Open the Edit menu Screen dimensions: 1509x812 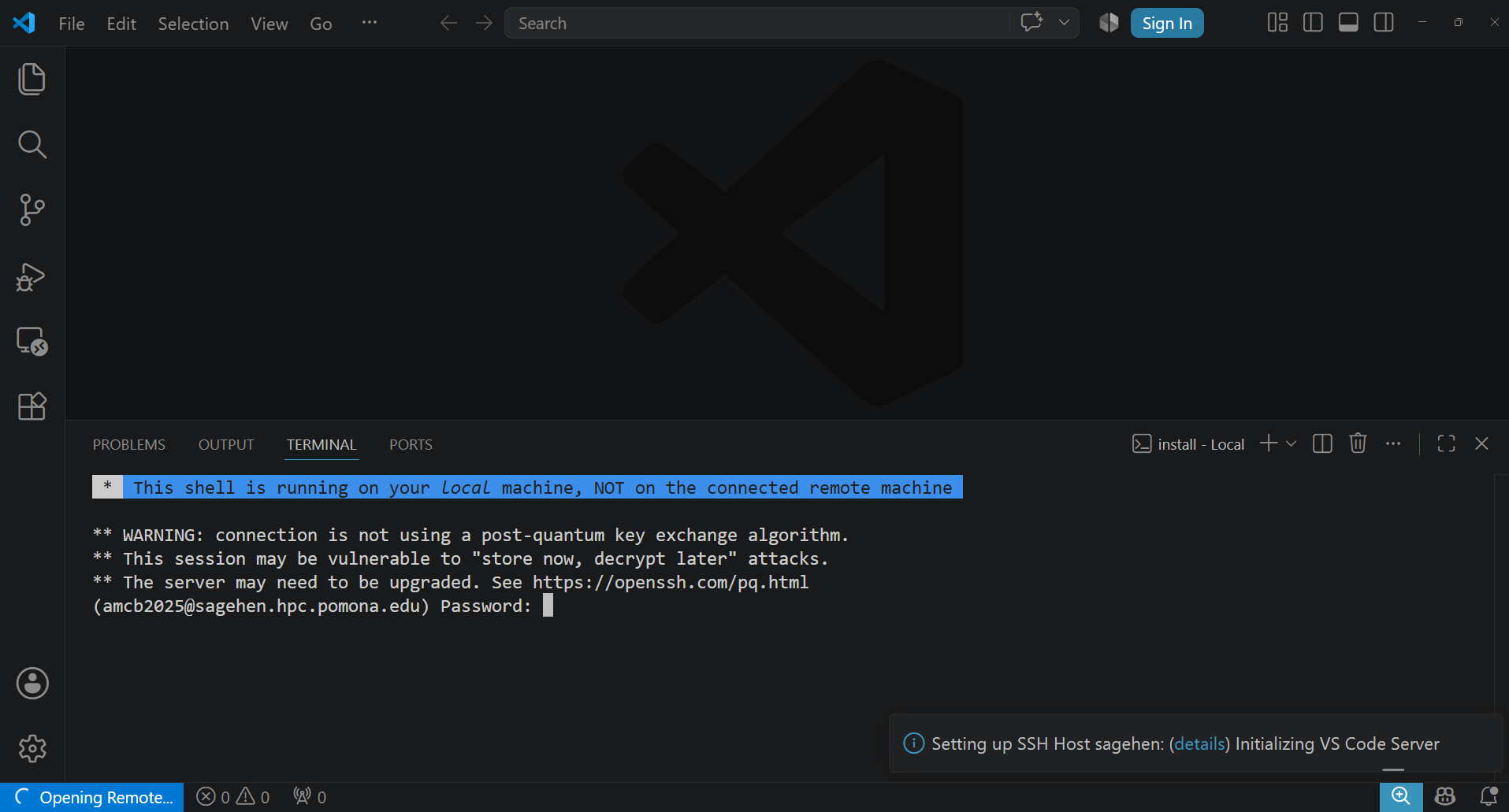tap(121, 24)
